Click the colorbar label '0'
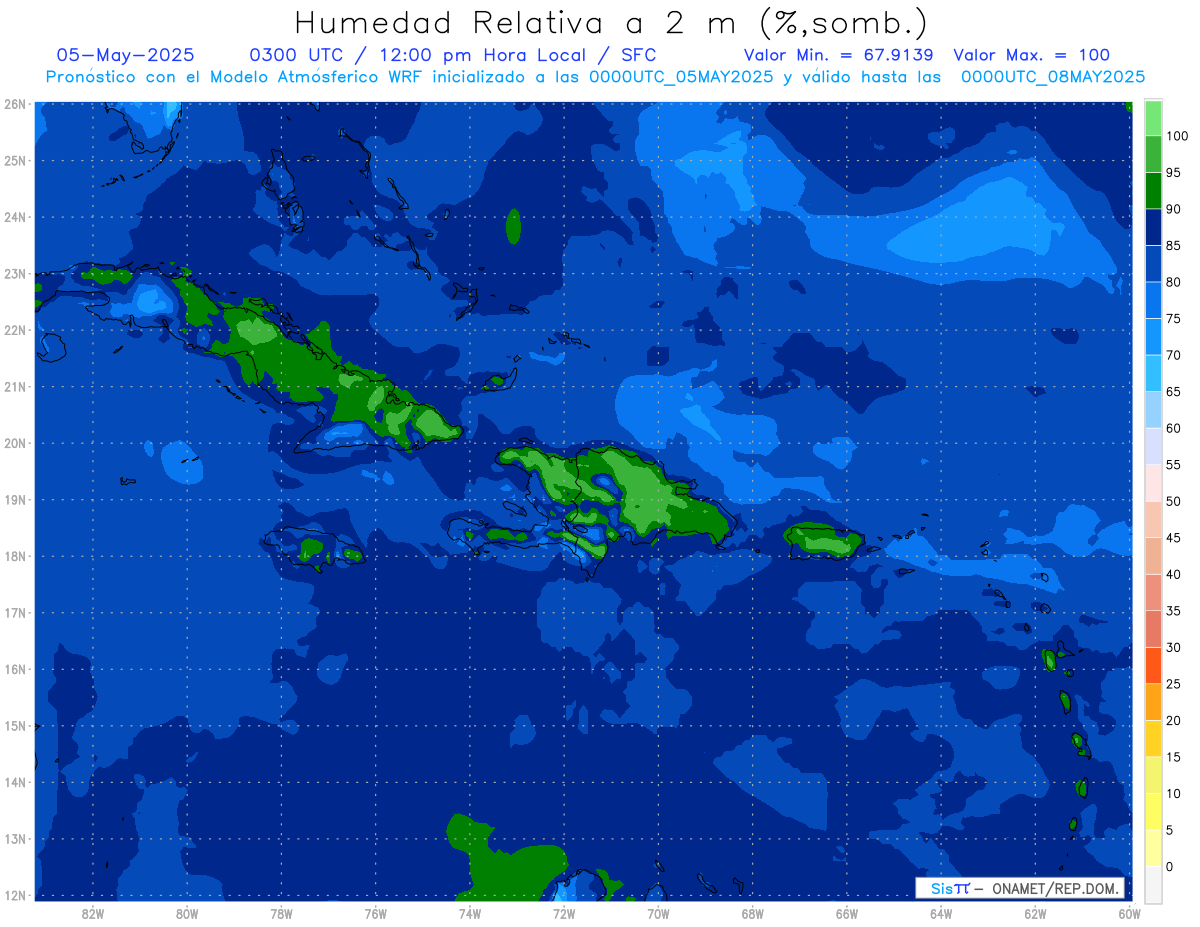The height and width of the screenshot is (927, 1200). [1170, 866]
